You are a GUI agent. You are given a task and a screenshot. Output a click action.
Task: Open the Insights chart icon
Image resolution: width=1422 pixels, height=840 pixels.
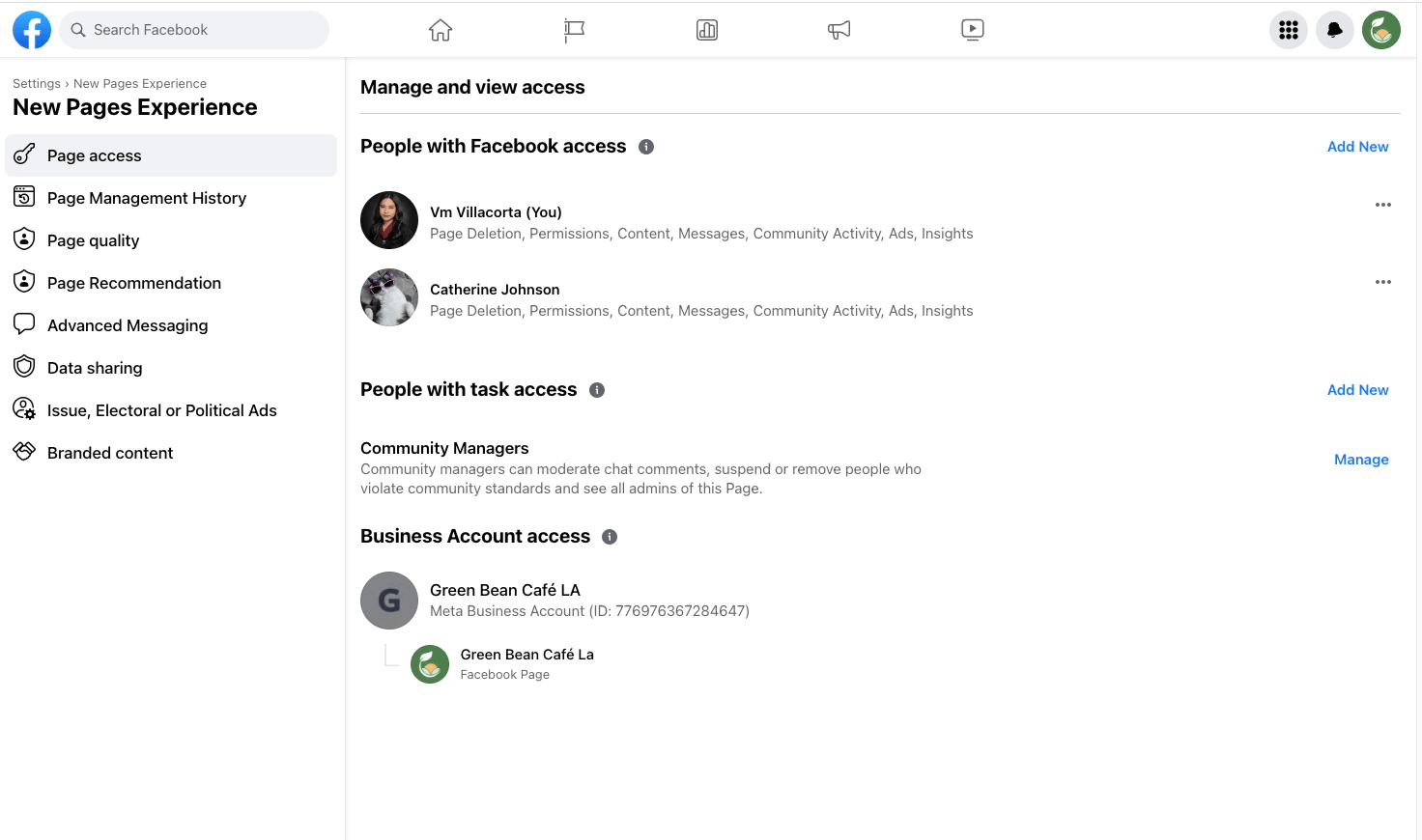point(707,30)
